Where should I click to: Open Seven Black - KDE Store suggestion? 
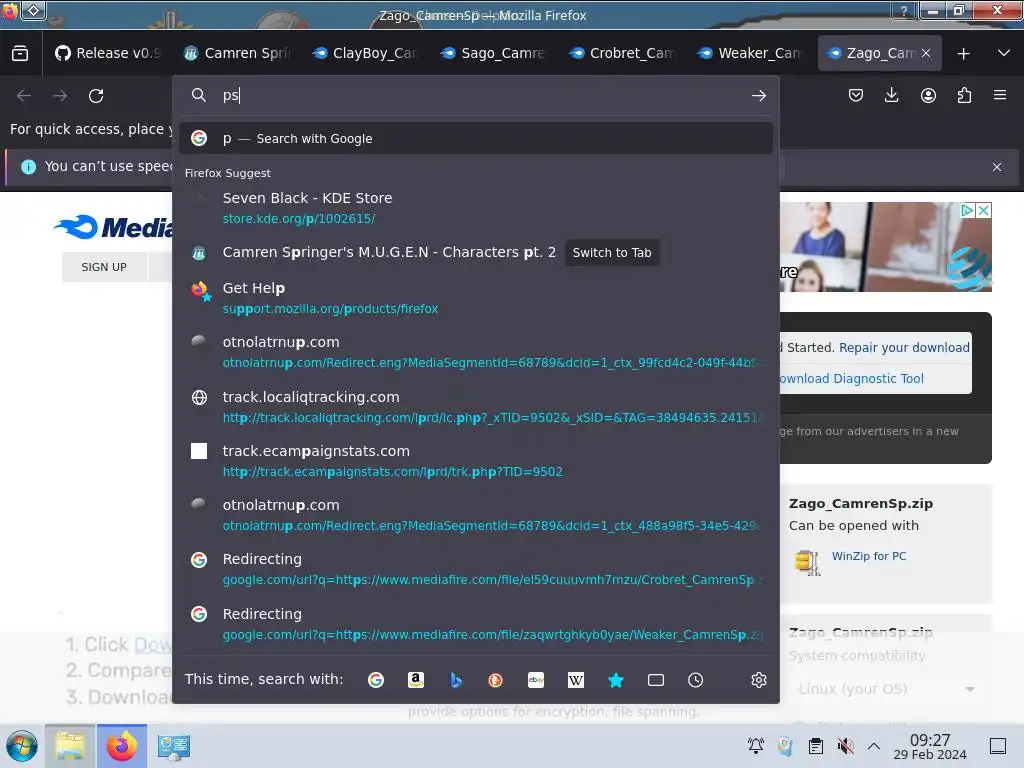[x=475, y=208]
